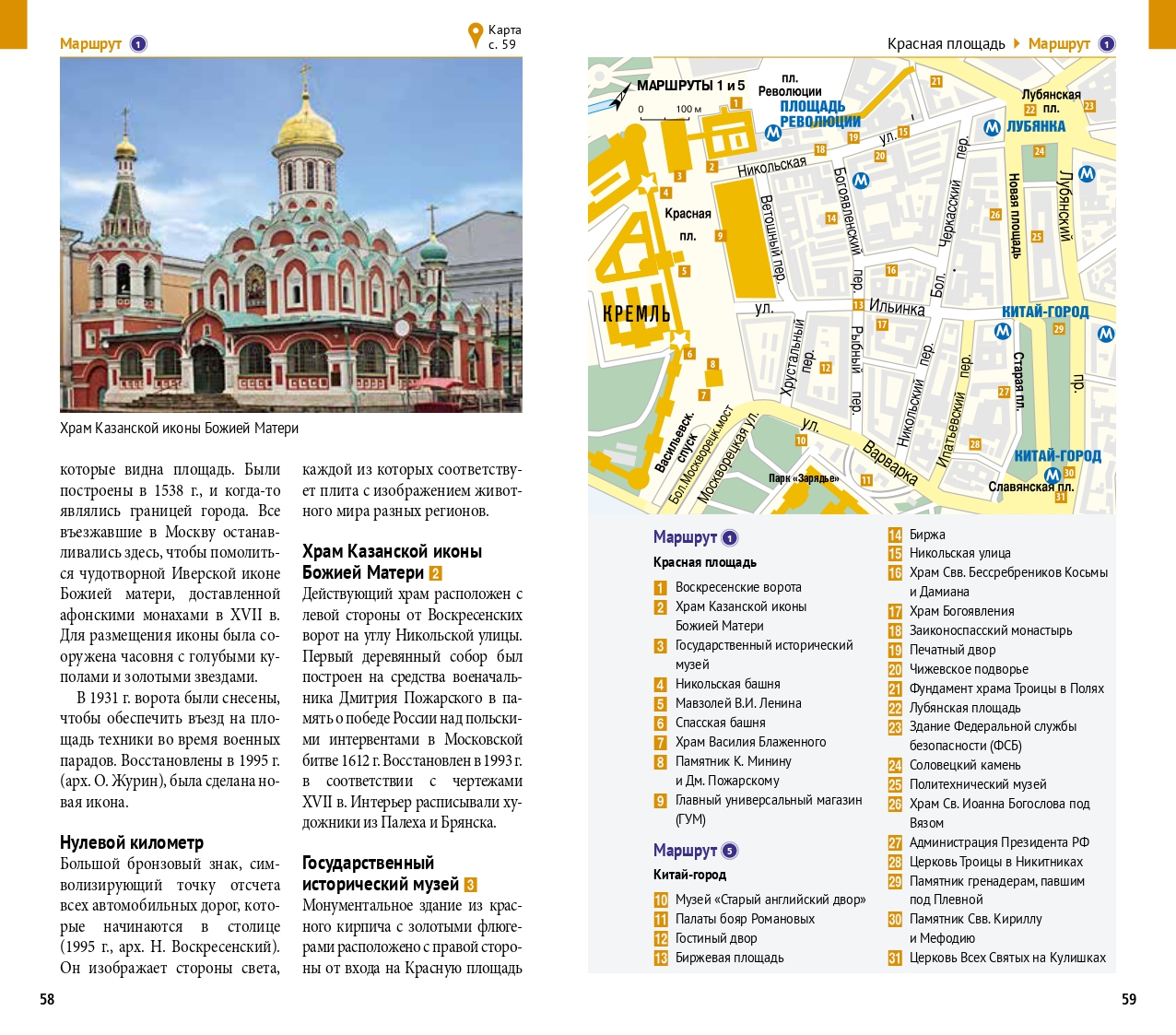Image resolution: width=1176 pixels, height=1035 pixels.
Task: Click the map pin icon beside Карта с. 59
Action: [x=475, y=35]
